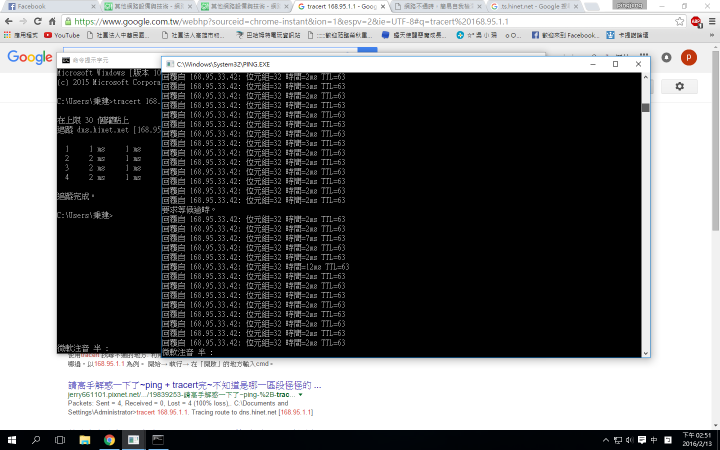Reload the current page
720x450 pixels.
pyautogui.click(x=38, y=21)
